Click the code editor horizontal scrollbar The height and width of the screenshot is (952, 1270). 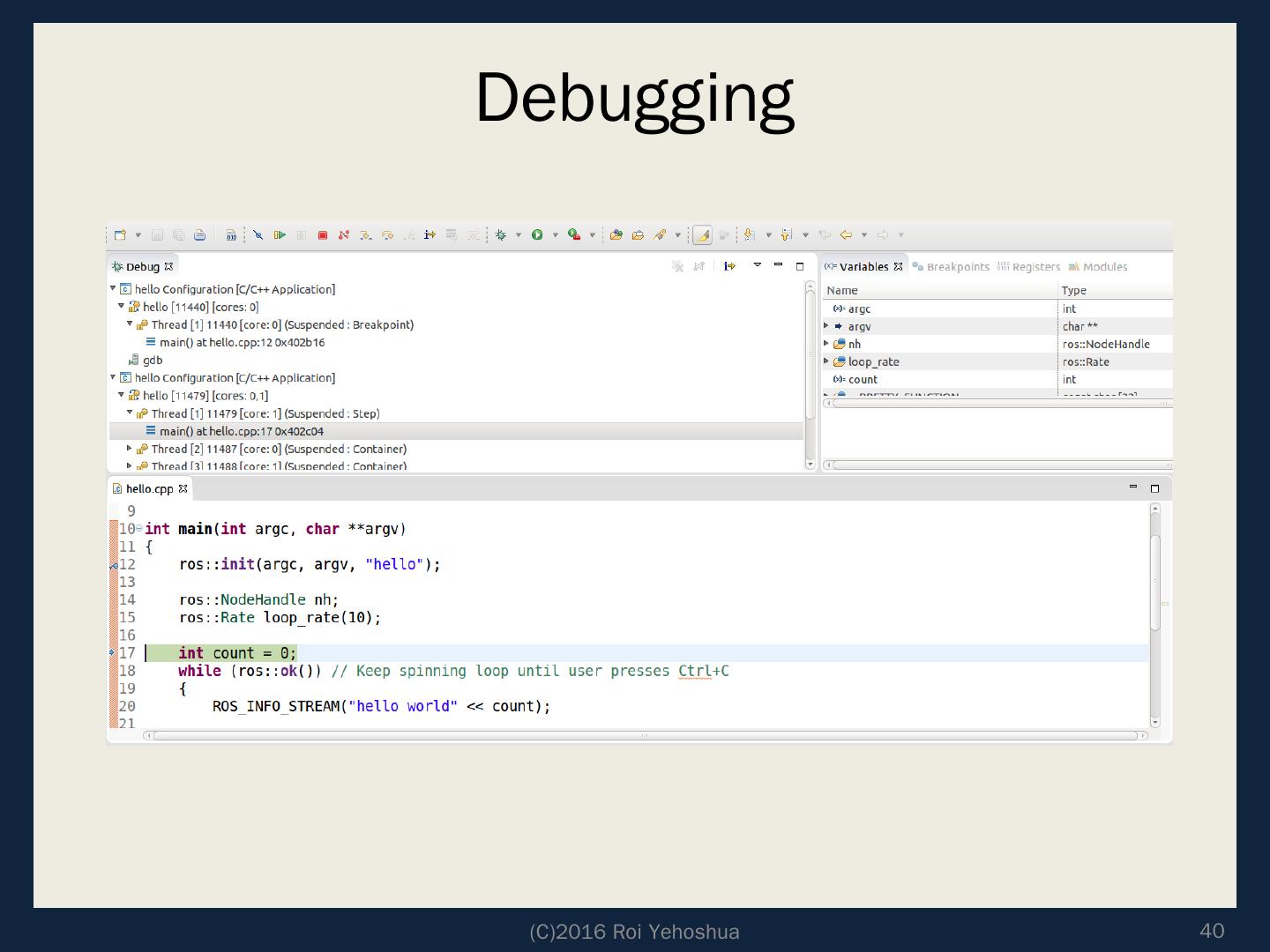[x=644, y=735]
